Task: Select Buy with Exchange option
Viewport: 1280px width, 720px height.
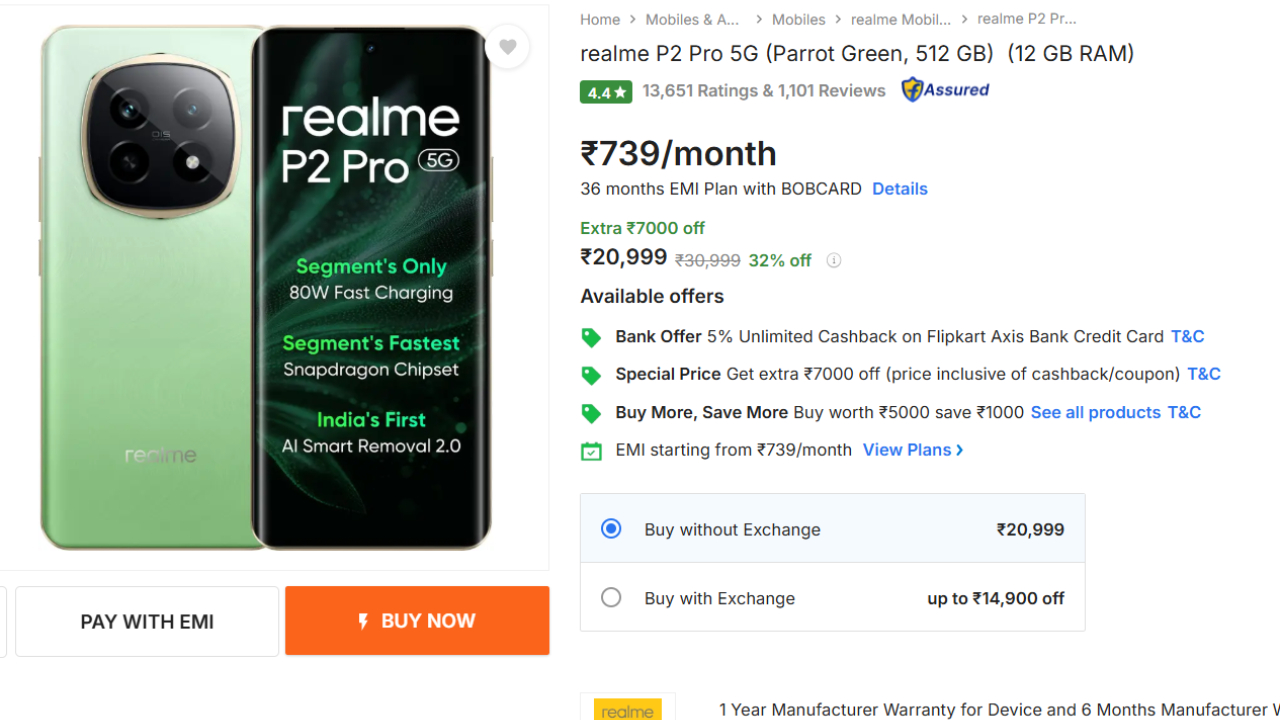Action: click(x=611, y=598)
